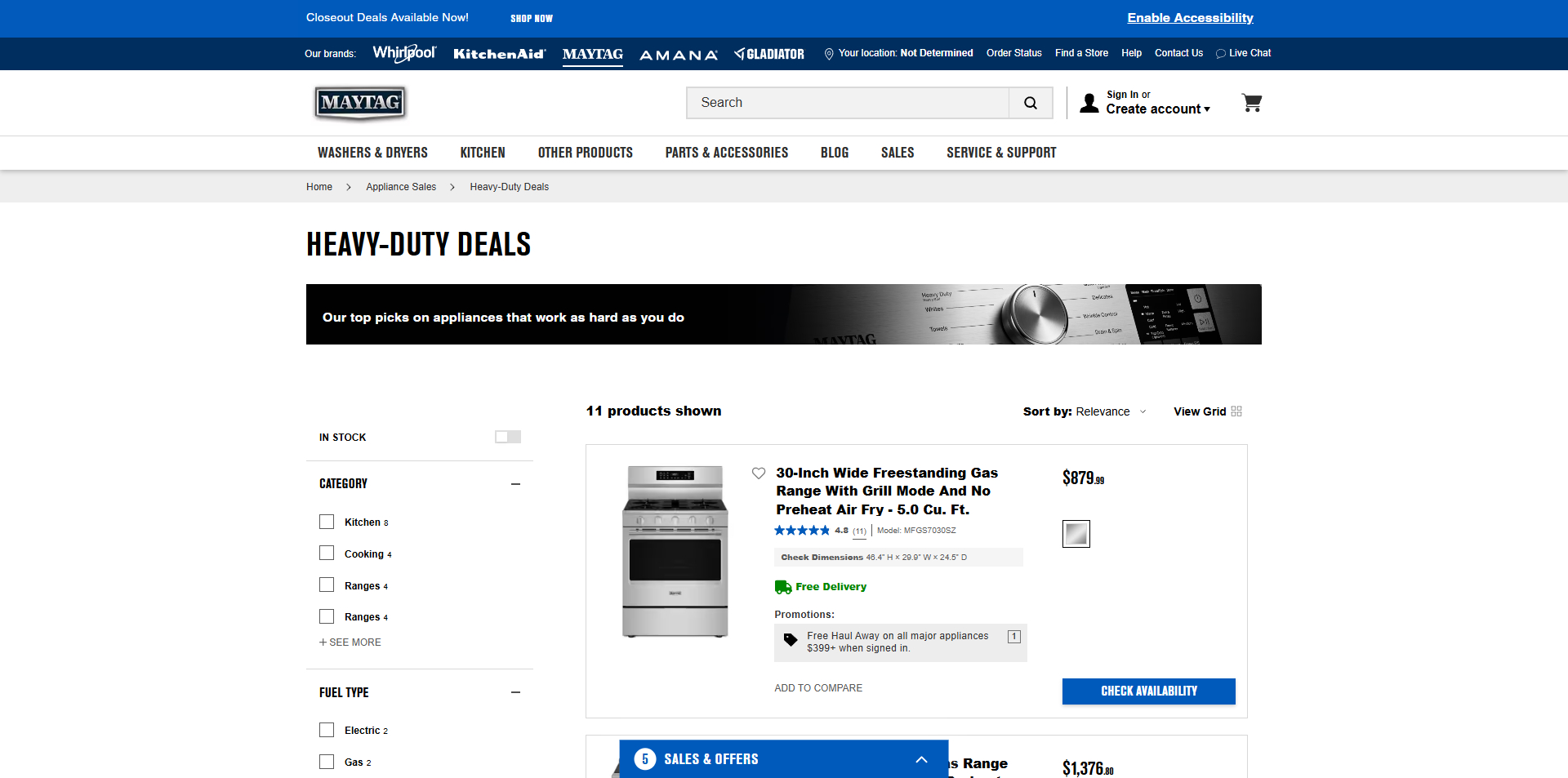
Task: Select the stainless steel finish swatch
Action: click(1076, 534)
